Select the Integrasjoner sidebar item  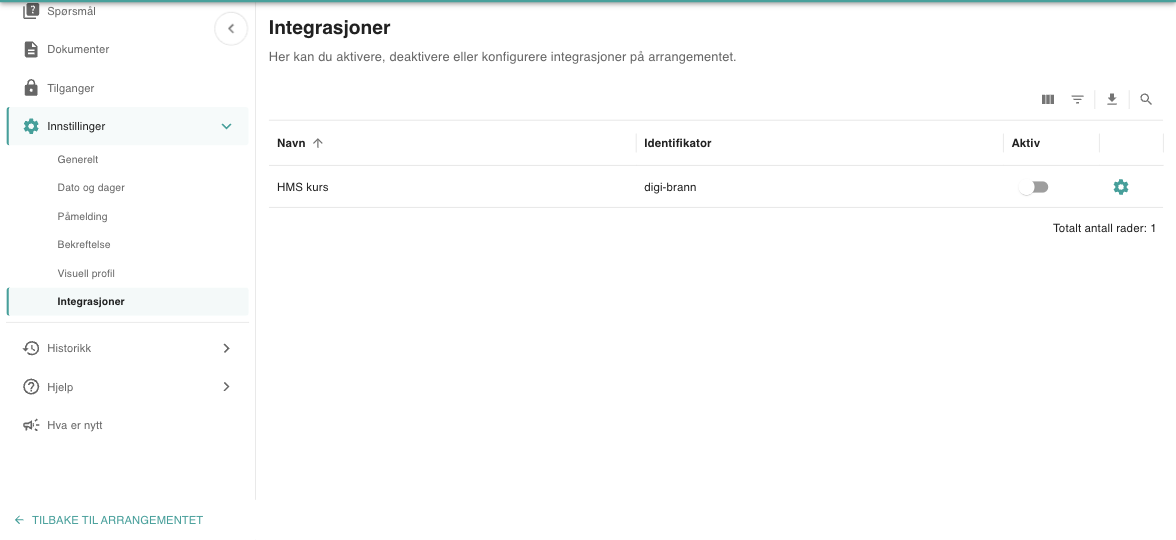click(x=127, y=302)
